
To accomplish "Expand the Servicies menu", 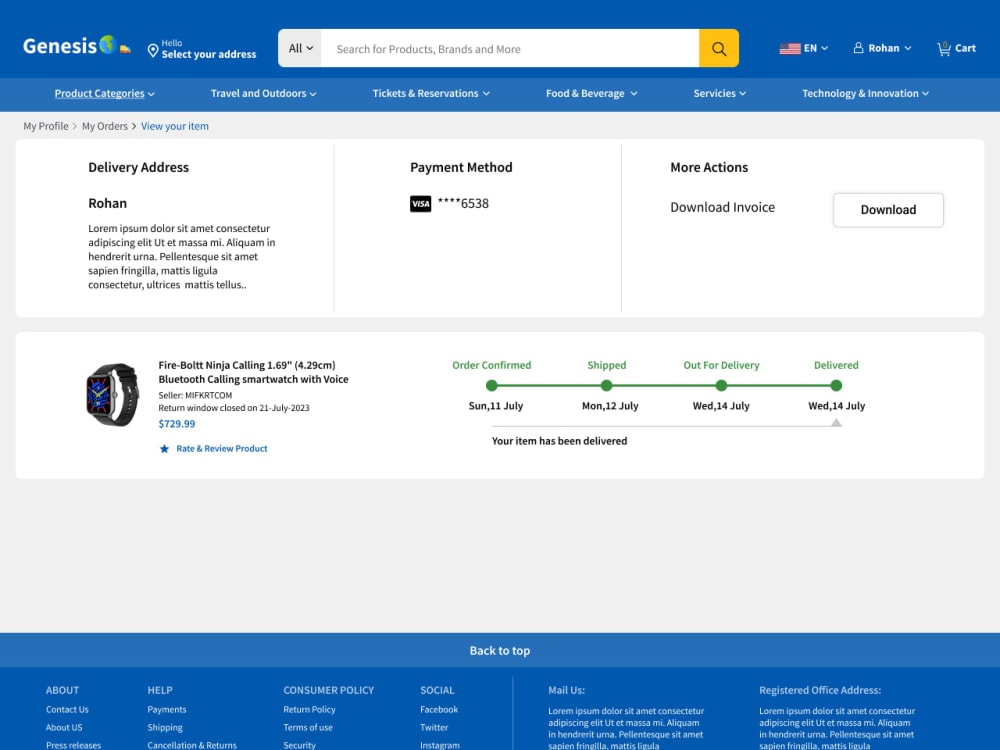I will (719, 94).
